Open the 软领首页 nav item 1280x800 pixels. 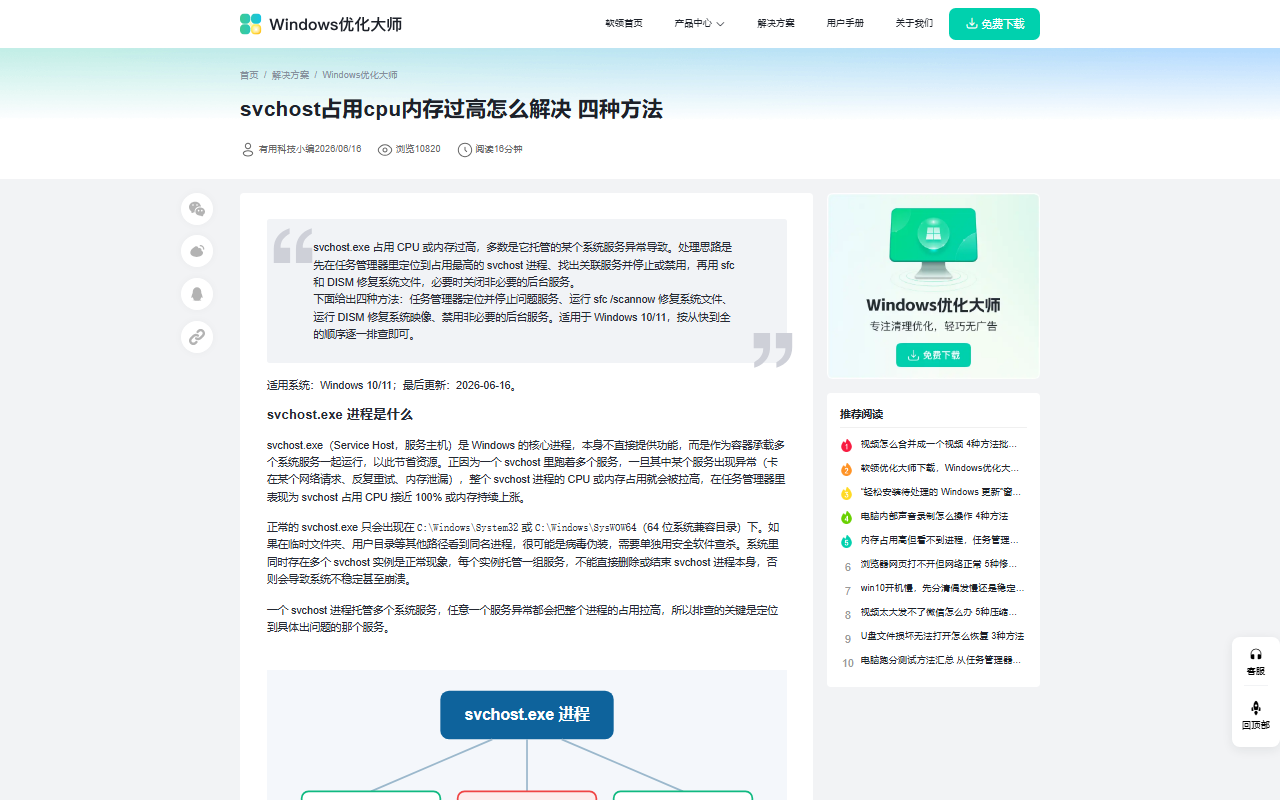pyautogui.click(x=624, y=23)
